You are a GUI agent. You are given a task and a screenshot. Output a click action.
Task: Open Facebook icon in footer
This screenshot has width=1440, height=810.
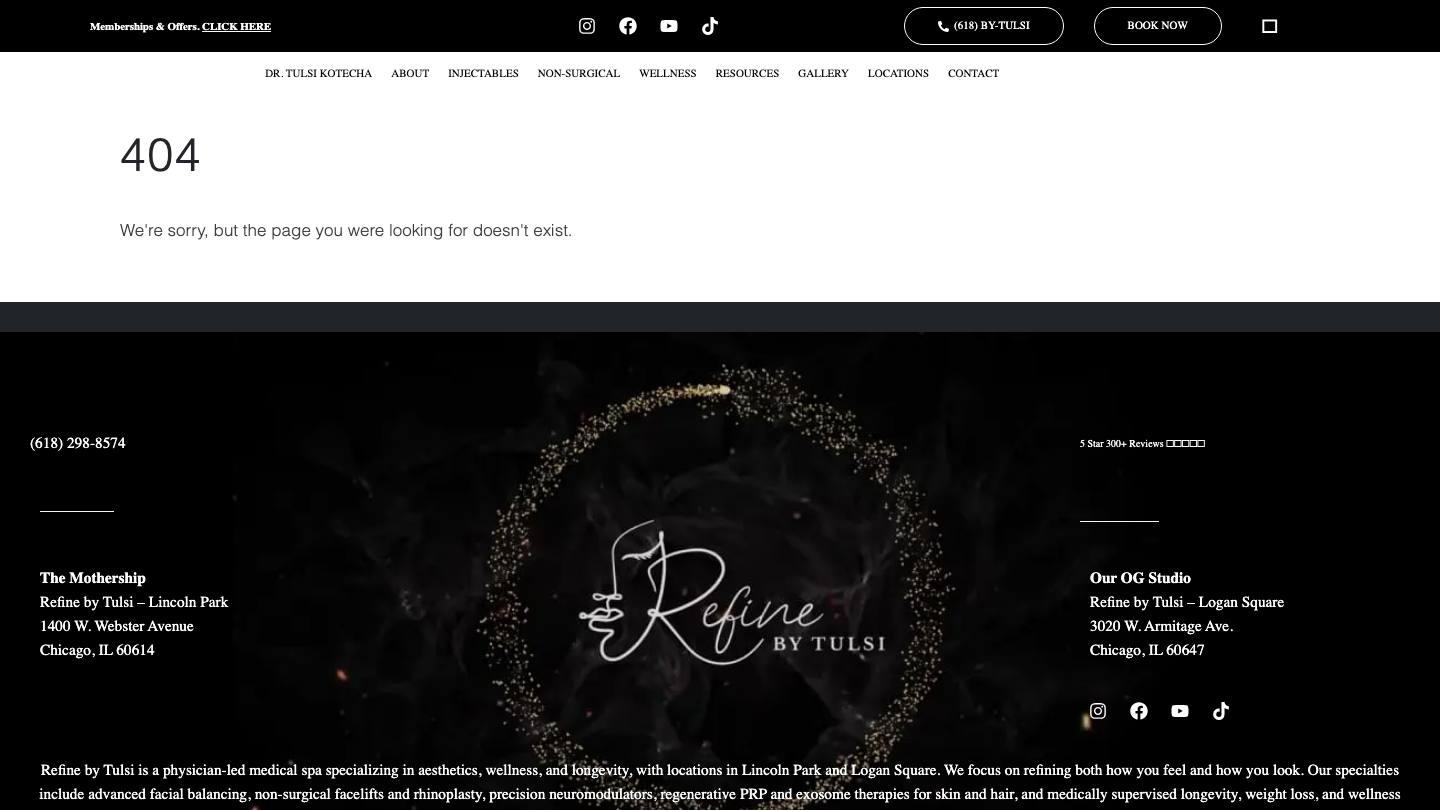pyautogui.click(x=1139, y=711)
